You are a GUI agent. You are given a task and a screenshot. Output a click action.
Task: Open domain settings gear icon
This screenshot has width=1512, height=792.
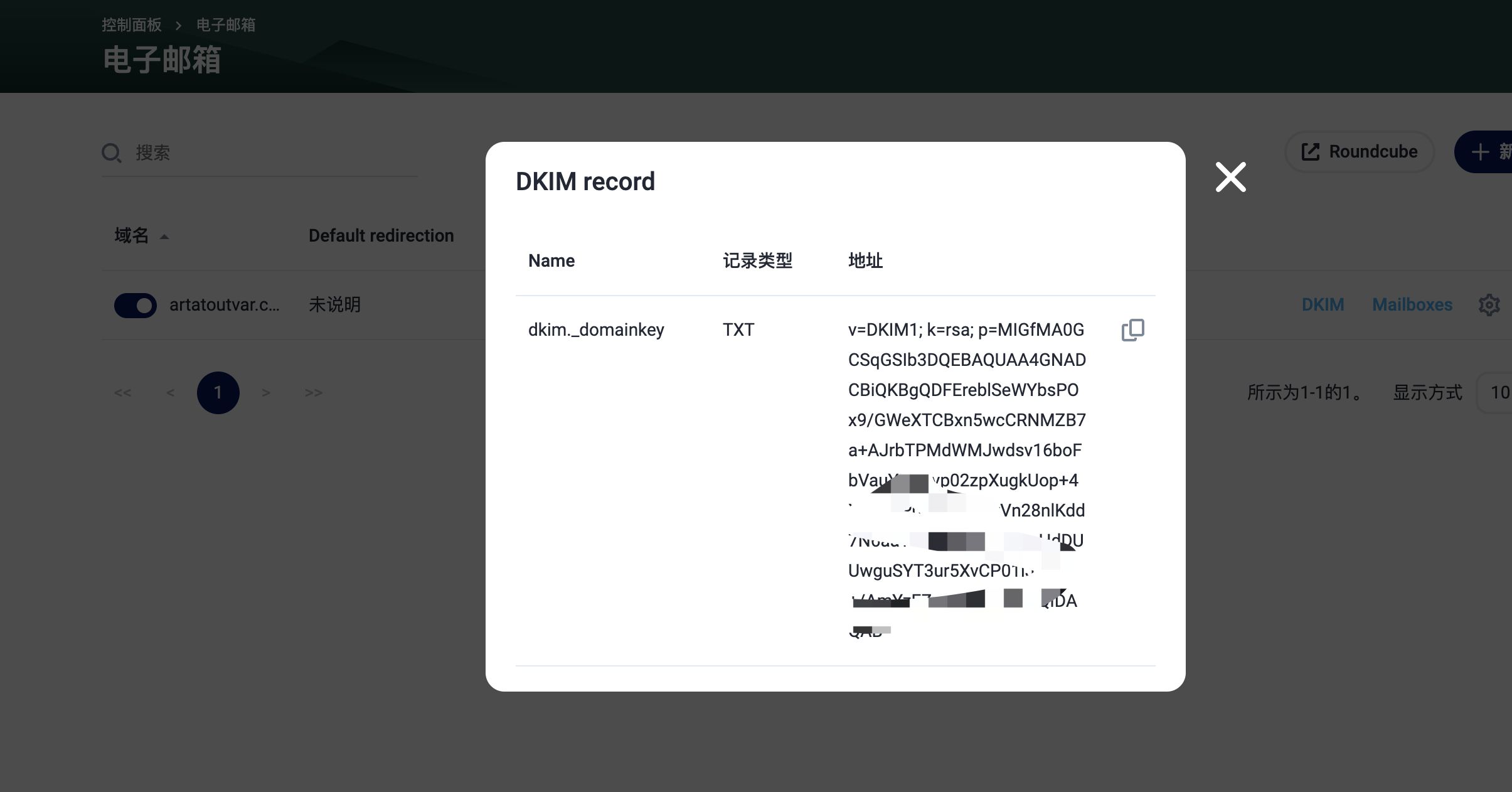coord(1489,305)
